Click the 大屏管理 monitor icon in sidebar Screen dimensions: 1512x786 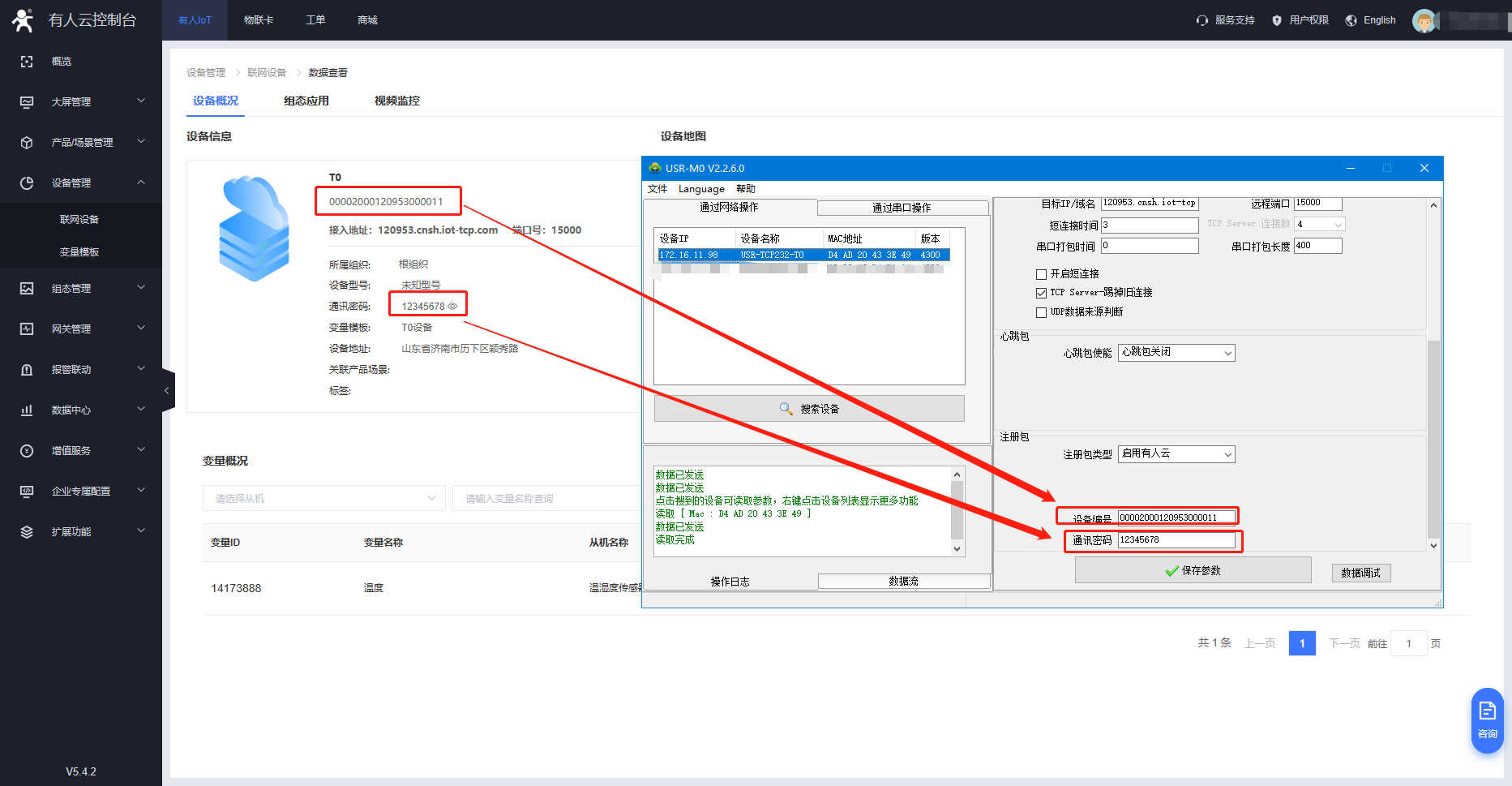(x=27, y=102)
